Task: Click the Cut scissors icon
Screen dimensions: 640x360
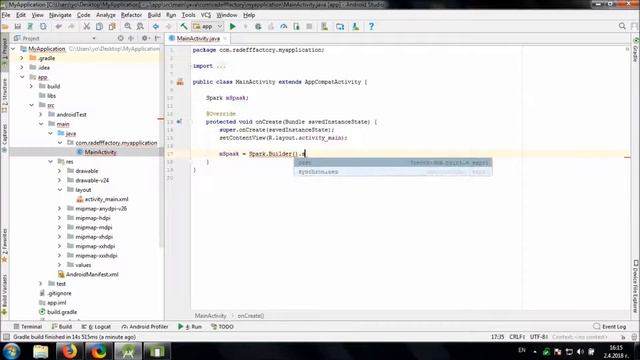Action: (87, 27)
